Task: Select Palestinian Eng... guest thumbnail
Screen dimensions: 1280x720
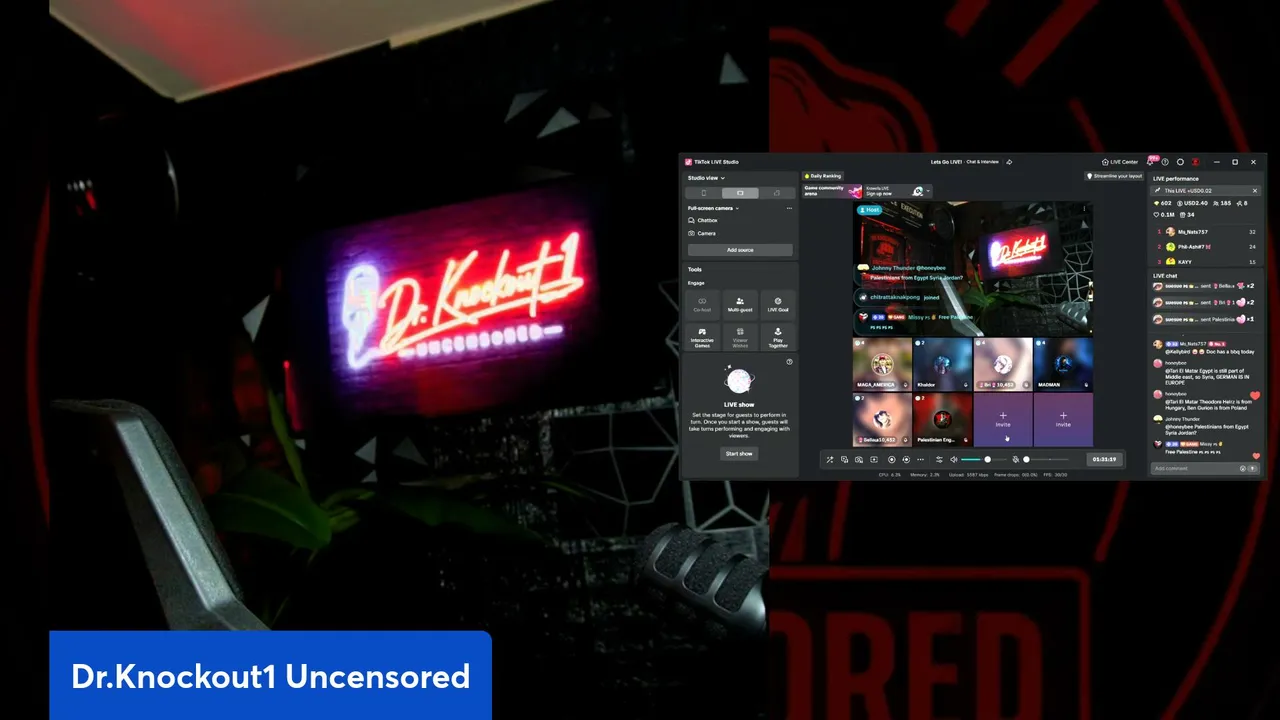Action: [942, 419]
